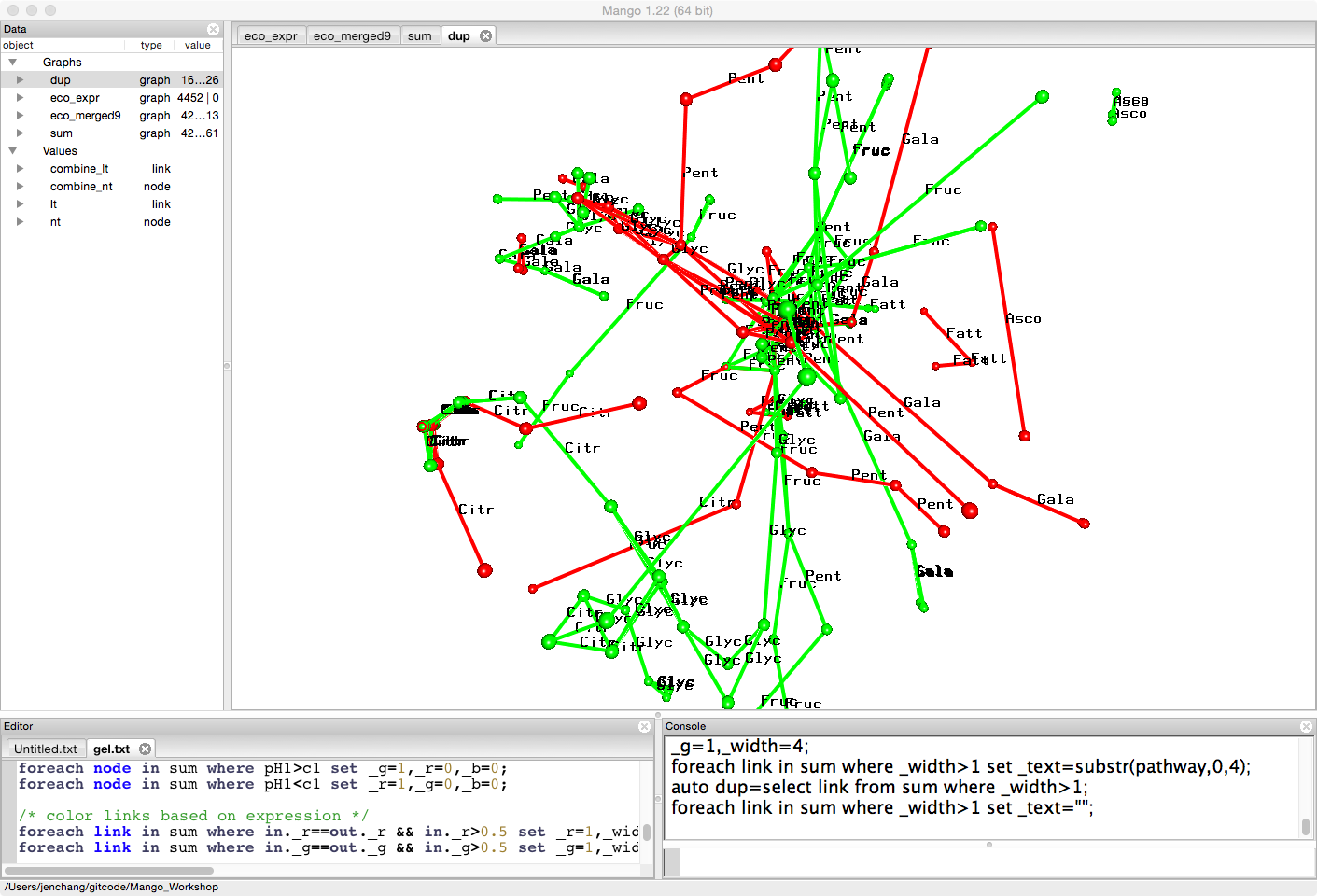Expand the eco_expr graph entry
This screenshot has width=1317, height=896.
[x=20, y=98]
